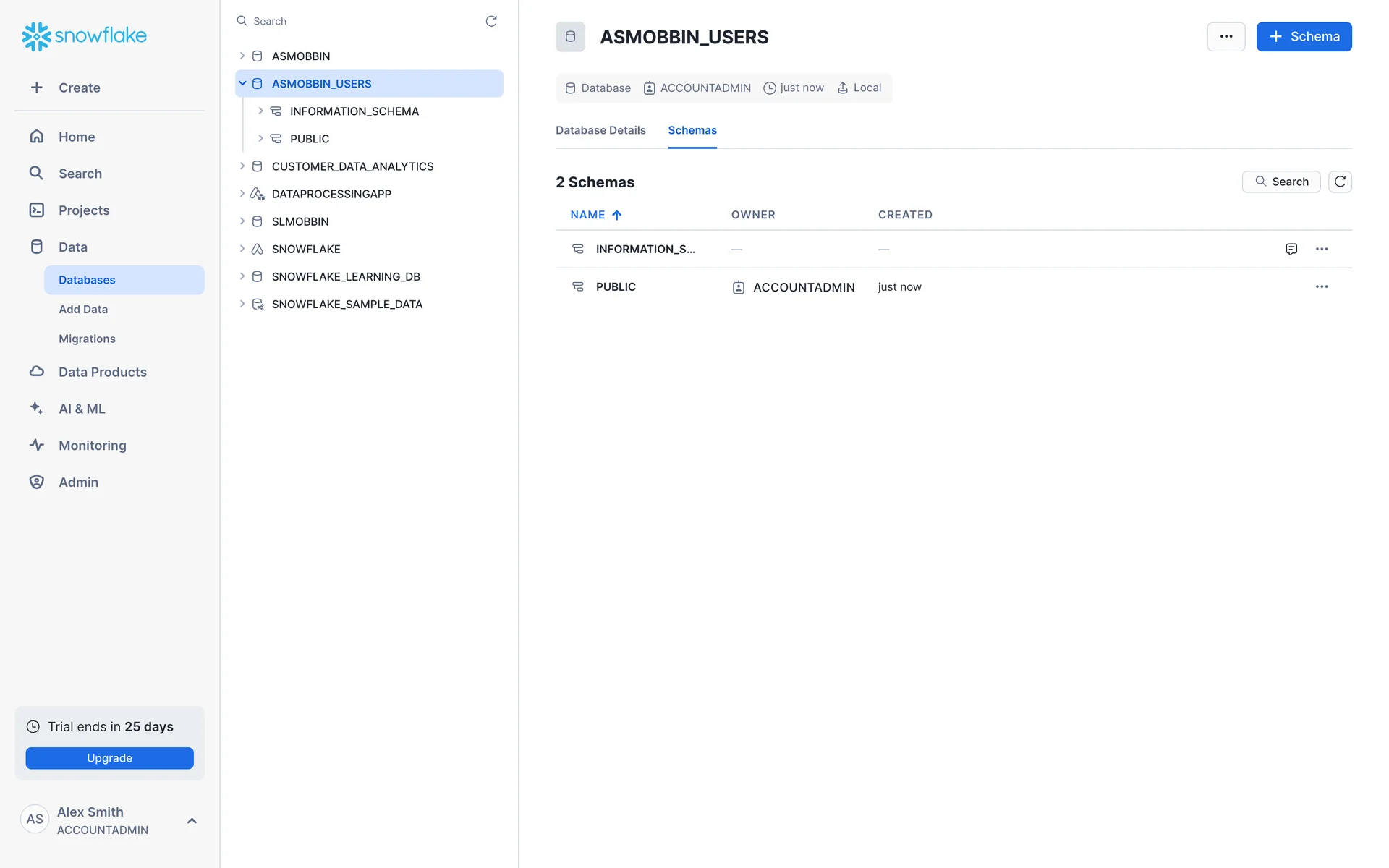Select Add Data in sidebar
Image resolution: width=1389 pixels, height=868 pixels.
point(83,310)
